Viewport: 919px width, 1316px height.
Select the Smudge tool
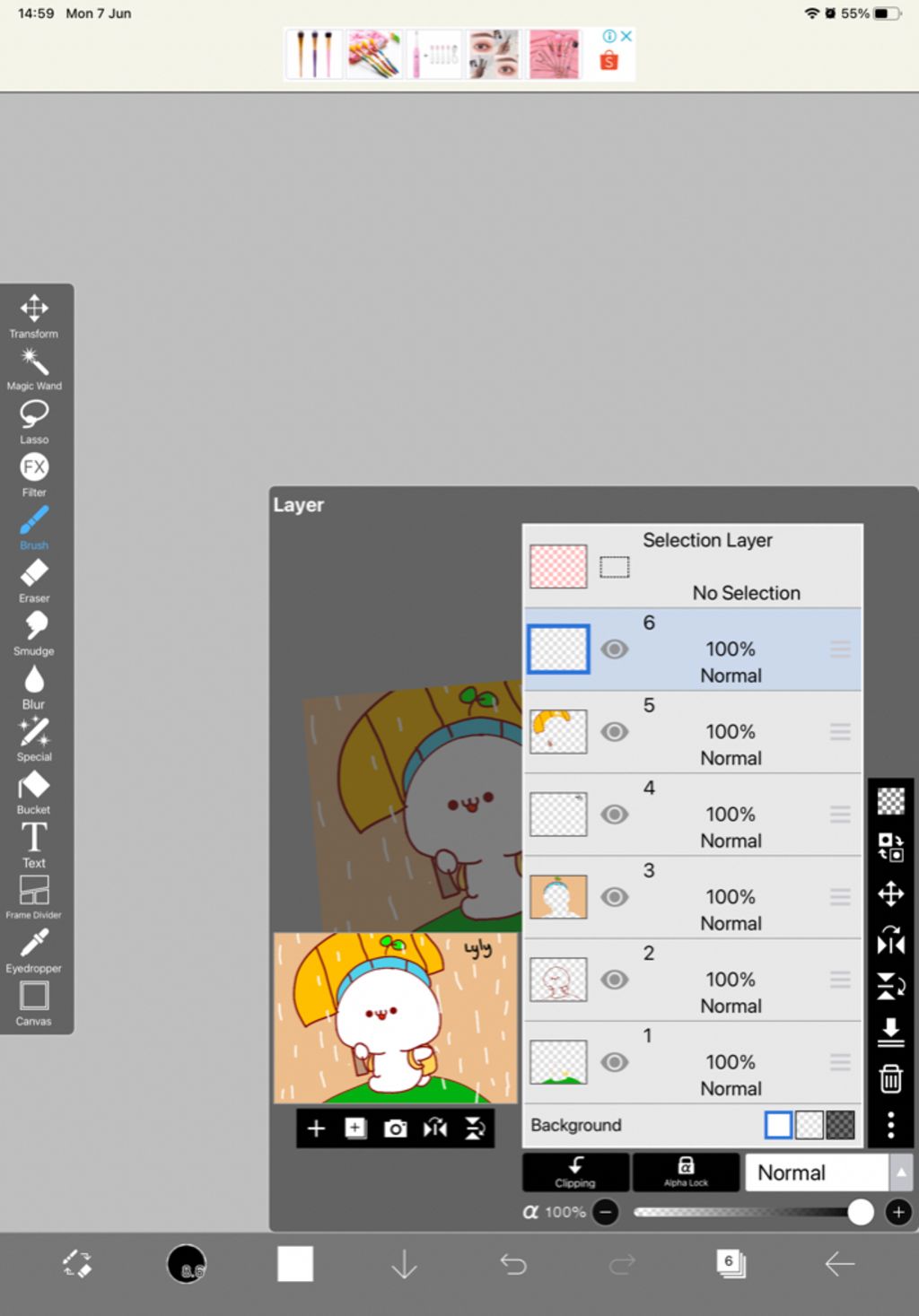coord(34,633)
